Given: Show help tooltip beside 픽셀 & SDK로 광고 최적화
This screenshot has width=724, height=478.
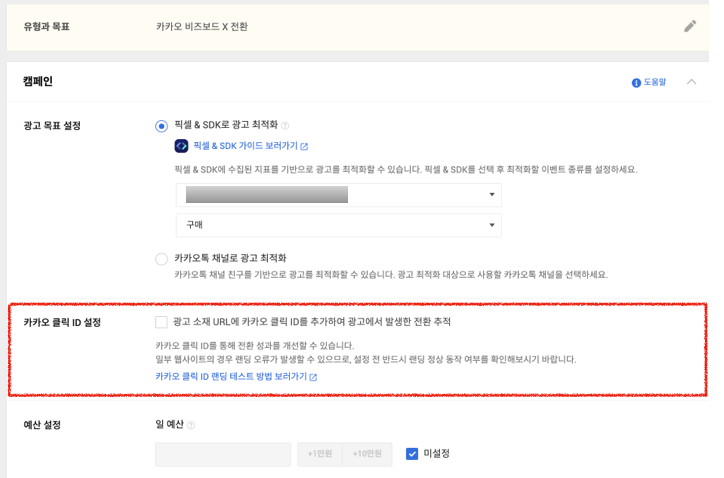Looking at the screenshot, I should (285, 126).
